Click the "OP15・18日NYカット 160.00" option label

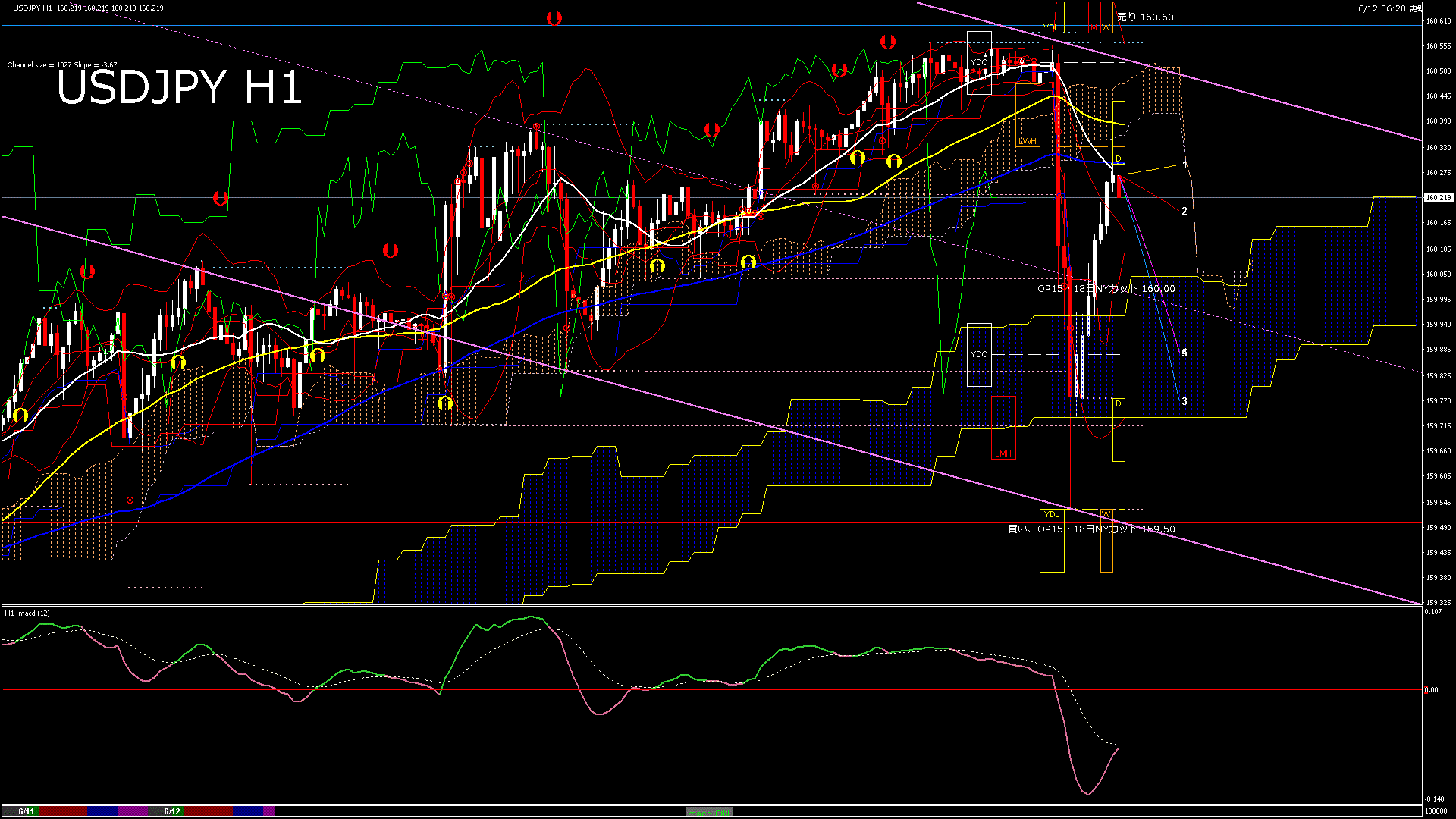(1106, 288)
